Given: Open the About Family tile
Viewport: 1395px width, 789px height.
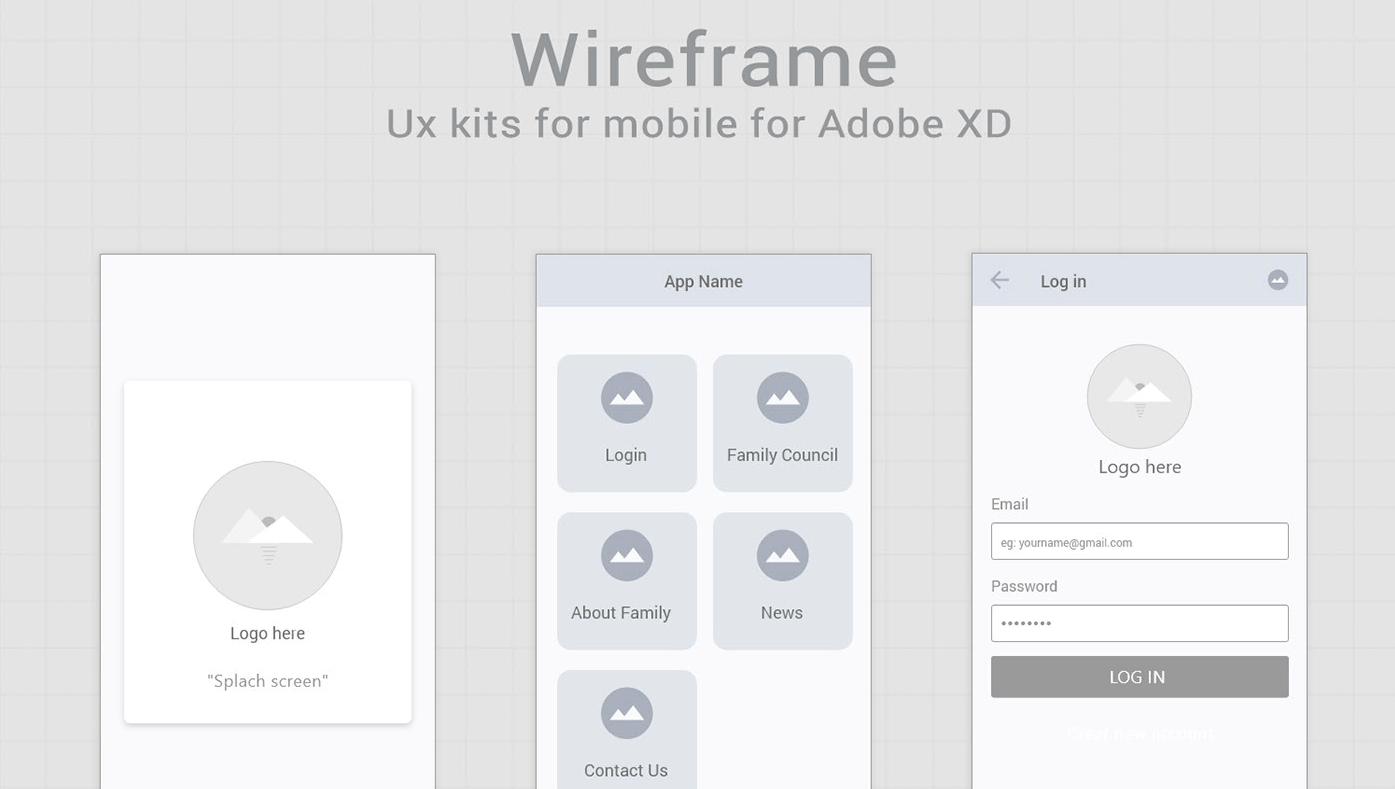Looking at the screenshot, I should pyautogui.click(x=627, y=581).
